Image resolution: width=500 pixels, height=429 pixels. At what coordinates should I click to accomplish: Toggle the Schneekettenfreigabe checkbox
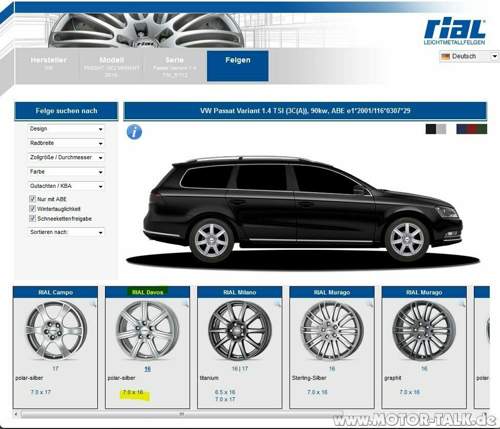tap(33, 218)
